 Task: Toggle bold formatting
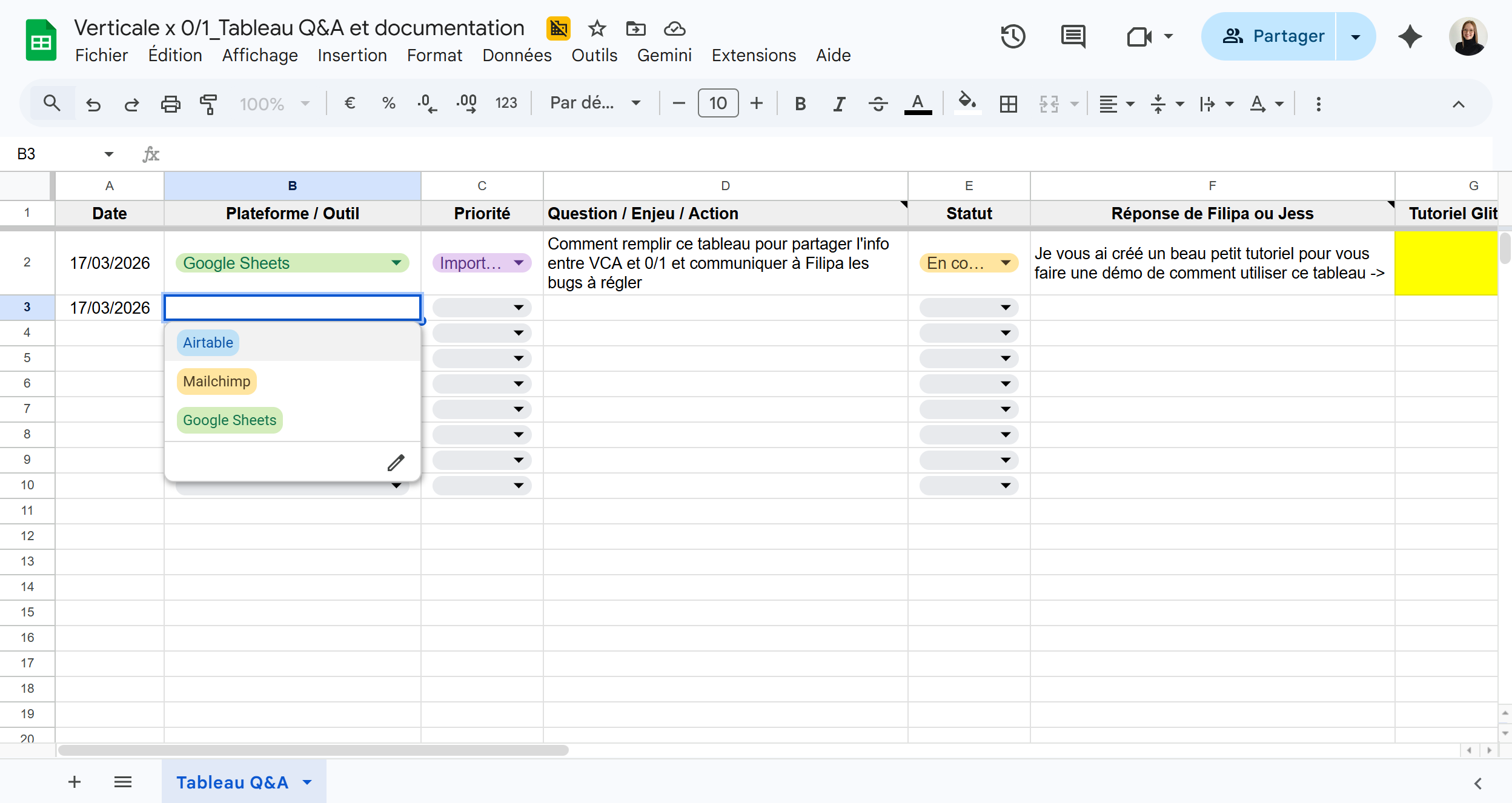coord(800,104)
